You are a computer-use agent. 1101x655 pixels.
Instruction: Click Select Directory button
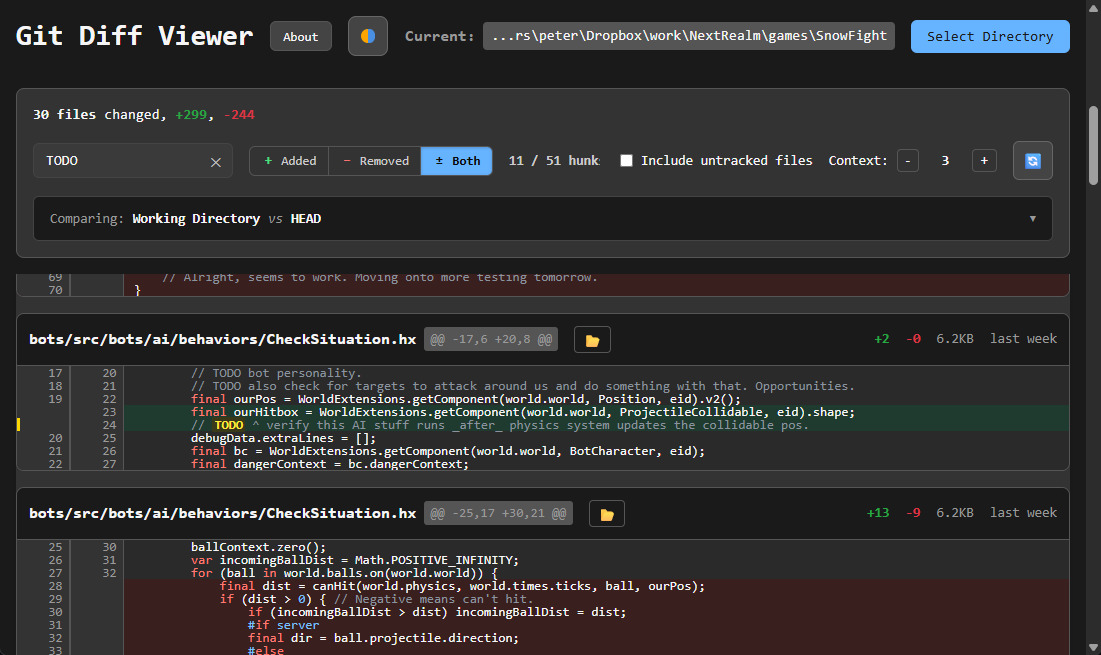point(990,37)
